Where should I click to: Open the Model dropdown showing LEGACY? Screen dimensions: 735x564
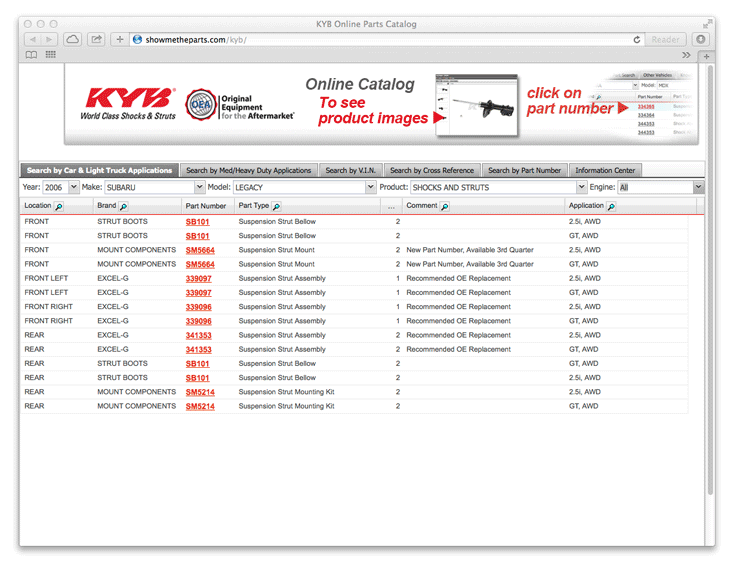coord(304,187)
